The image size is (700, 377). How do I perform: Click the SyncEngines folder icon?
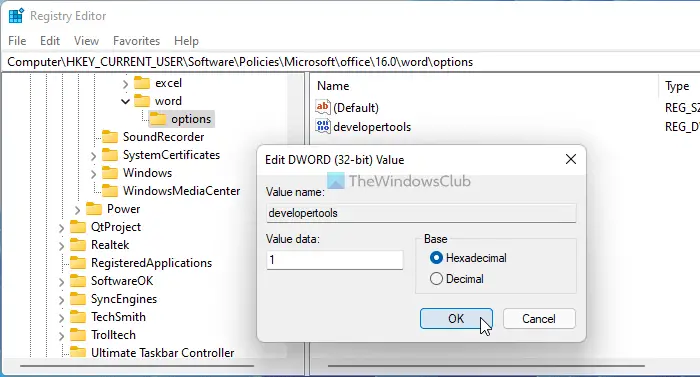click(78, 299)
